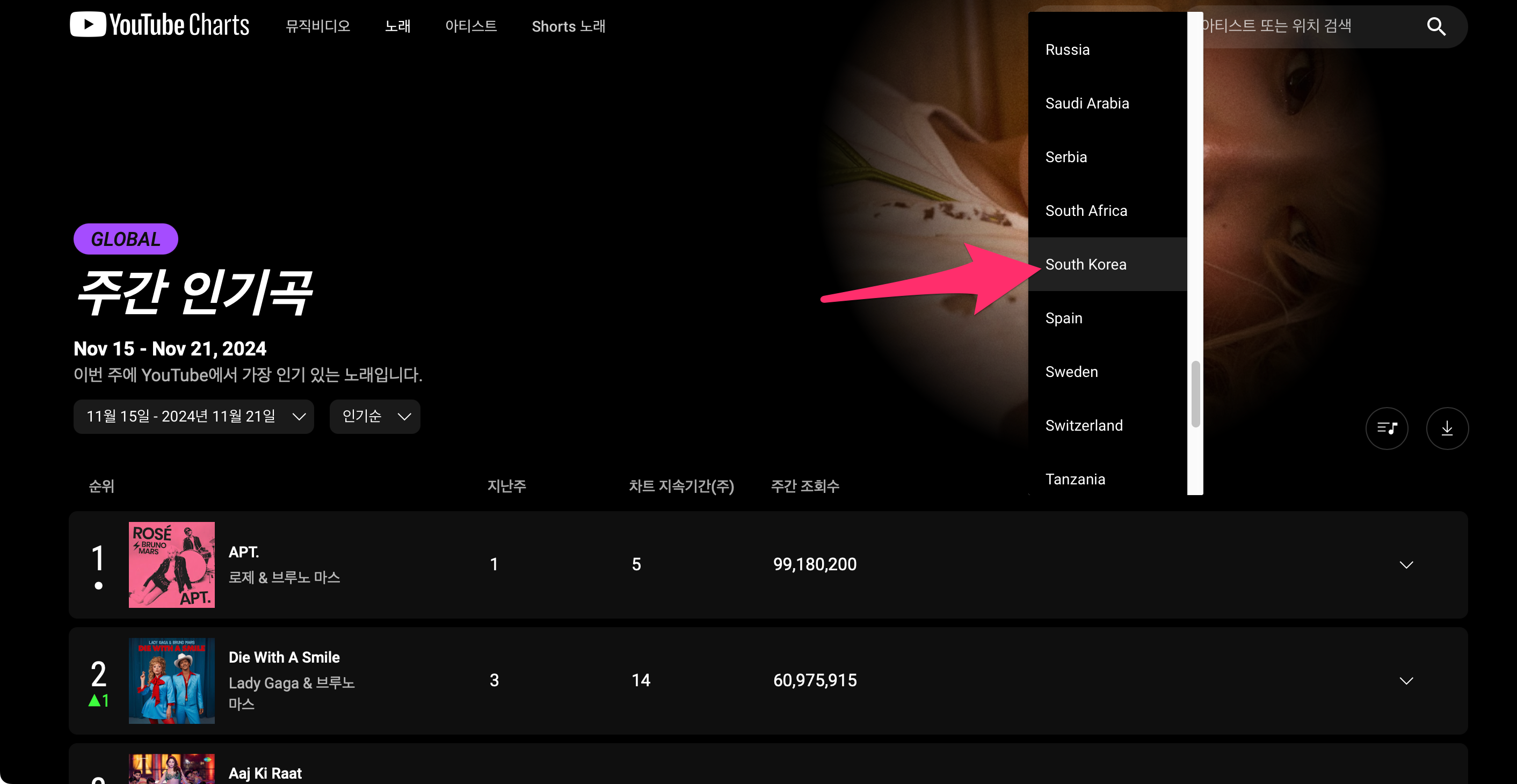The height and width of the screenshot is (784, 1517).
Task: Select Saudi Arabia in the list
Action: (1086, 103)
